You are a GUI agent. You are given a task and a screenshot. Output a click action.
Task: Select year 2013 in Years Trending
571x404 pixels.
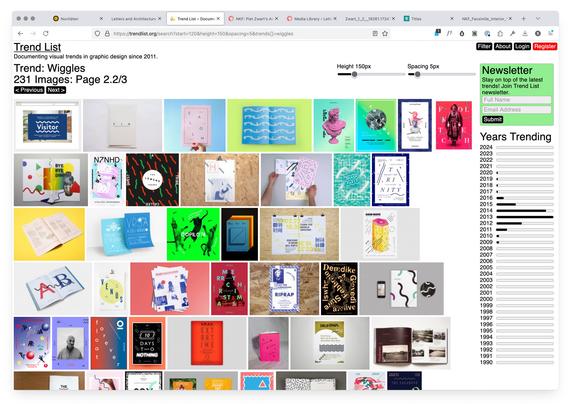516,217
